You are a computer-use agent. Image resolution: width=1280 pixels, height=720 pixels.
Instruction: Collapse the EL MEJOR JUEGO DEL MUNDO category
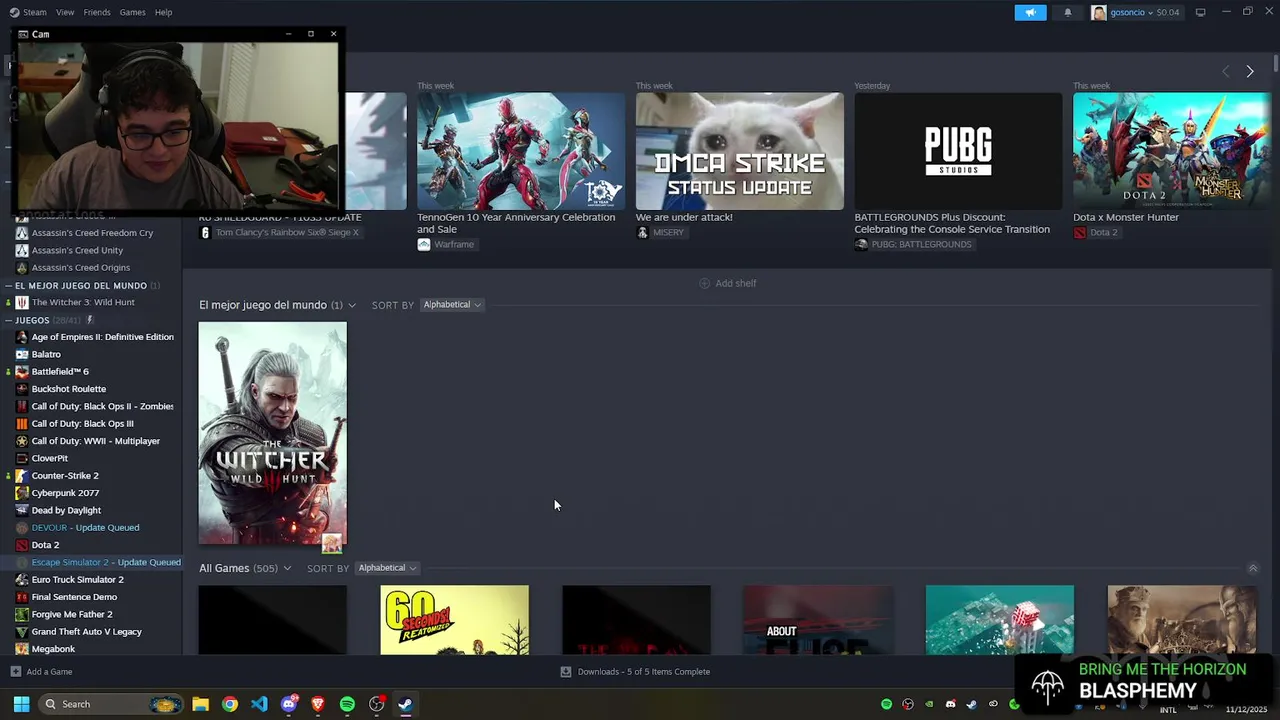tap(9, 286)
